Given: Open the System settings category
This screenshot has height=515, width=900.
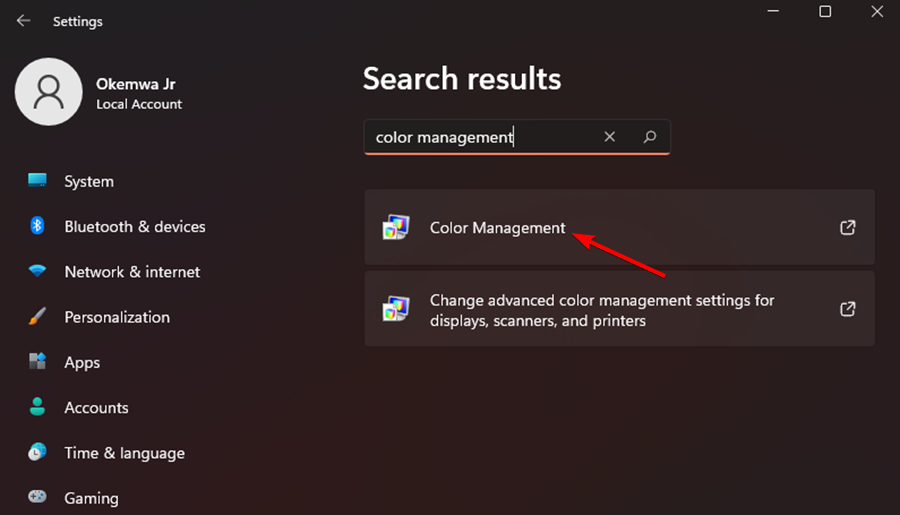Looking at the screenshot, I should [x=88, y=181].
